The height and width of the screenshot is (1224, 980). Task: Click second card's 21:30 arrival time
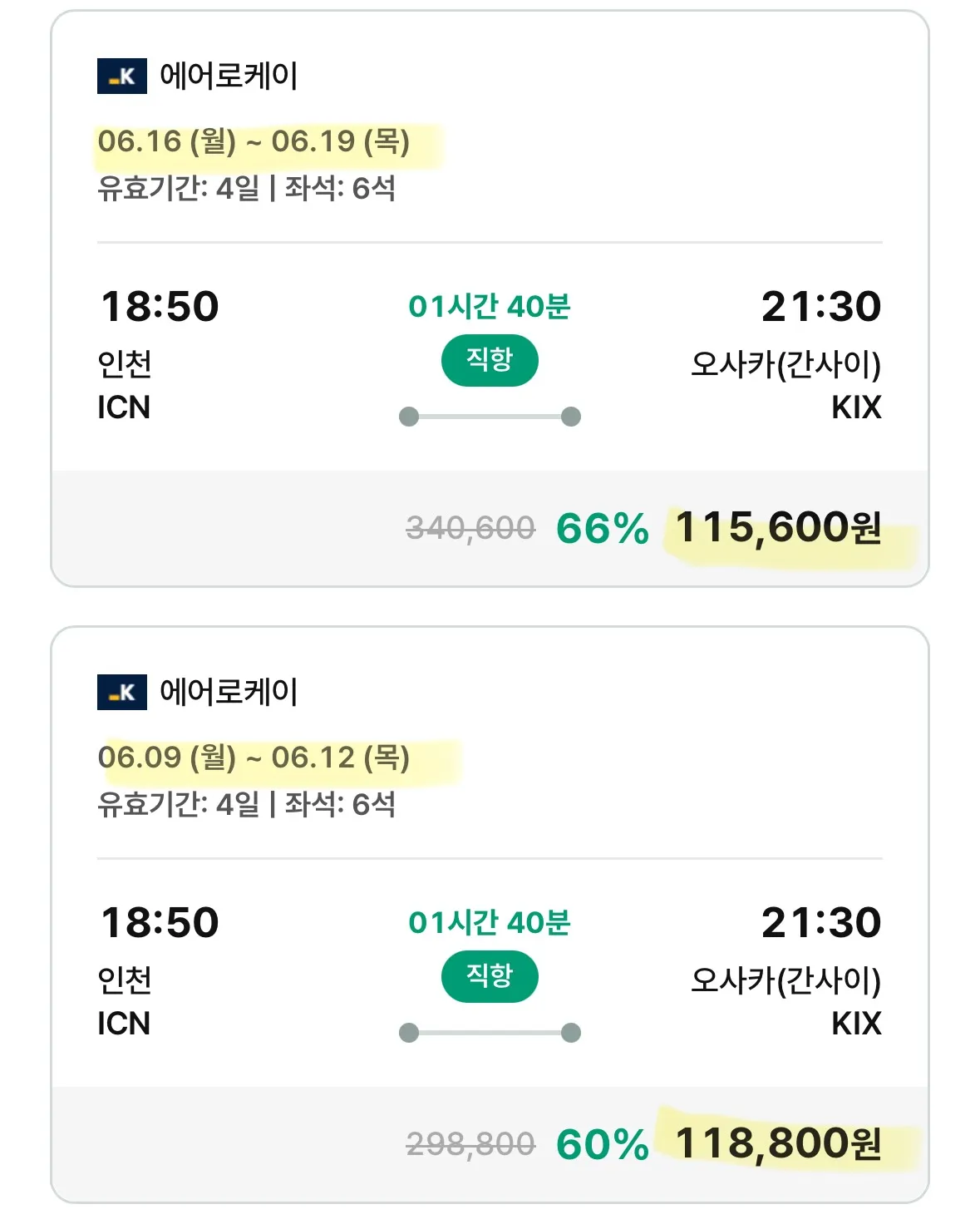coord(821,923)
